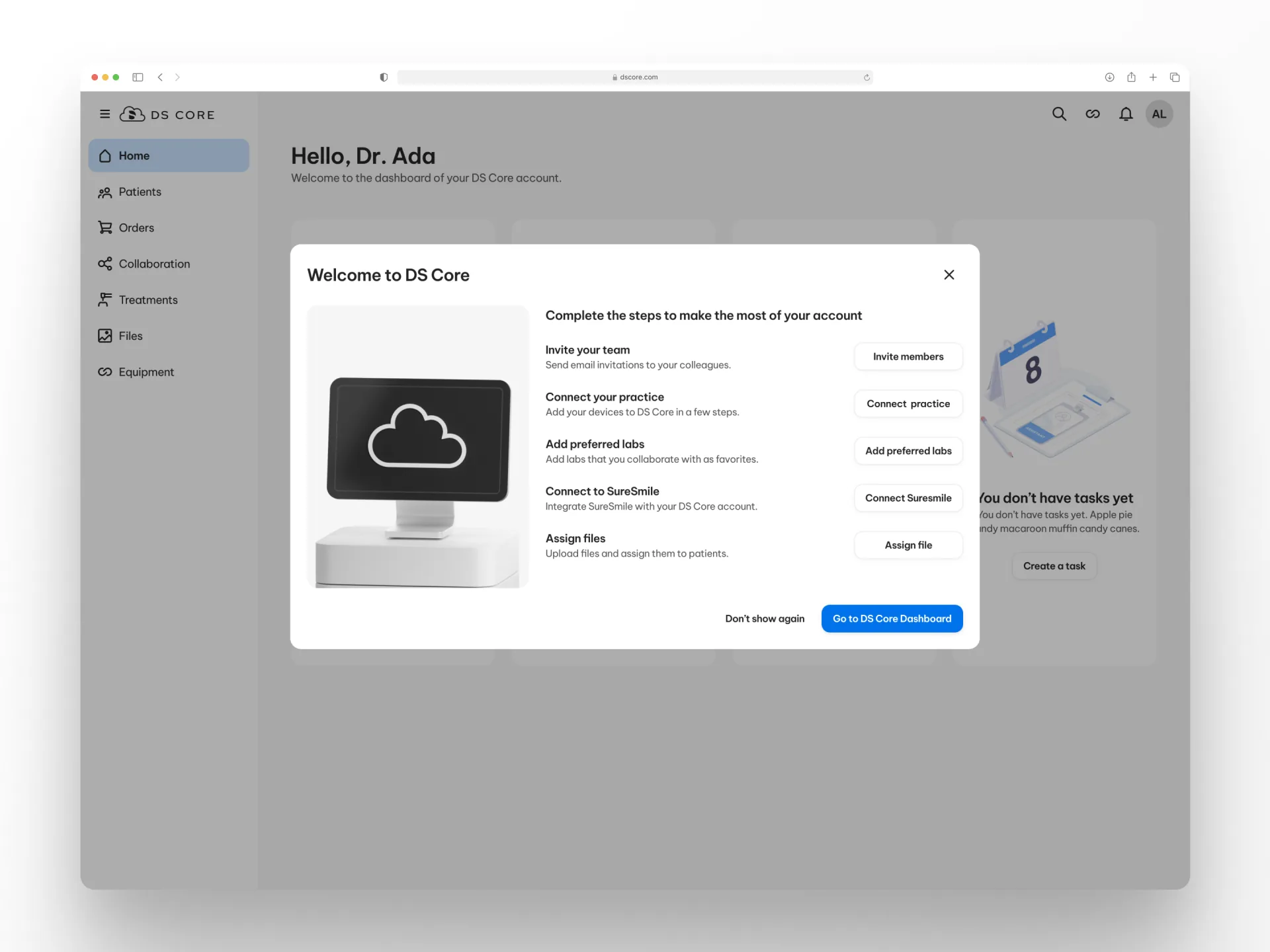The width and height of the screenshot is (1270, 952).
Task: Click Assign file button
Action: pos(908,545)
